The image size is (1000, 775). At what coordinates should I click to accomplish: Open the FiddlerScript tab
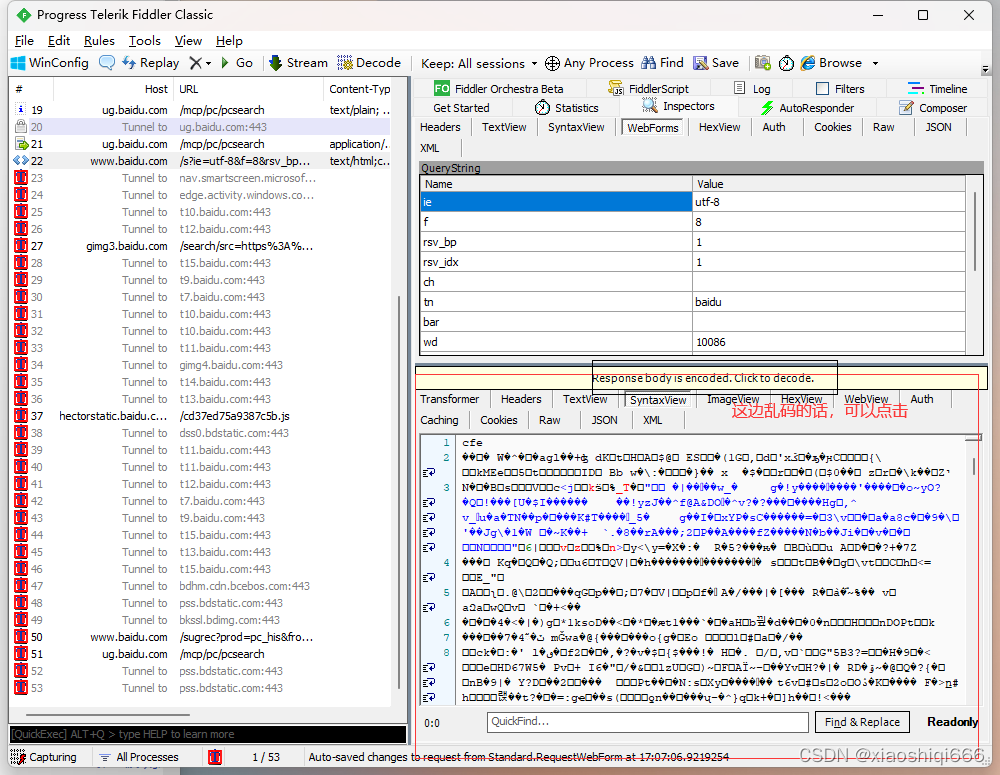click(649, 89)
